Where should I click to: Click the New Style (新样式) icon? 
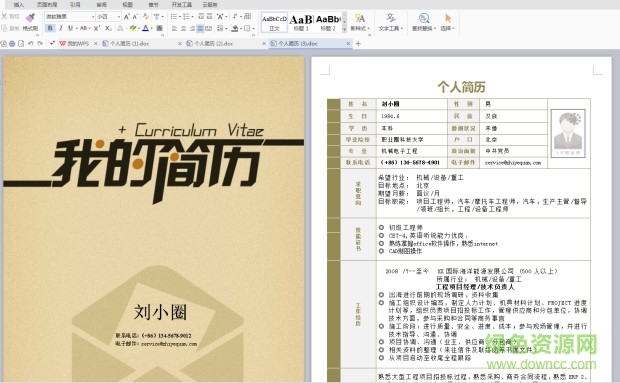coord(360,18)
